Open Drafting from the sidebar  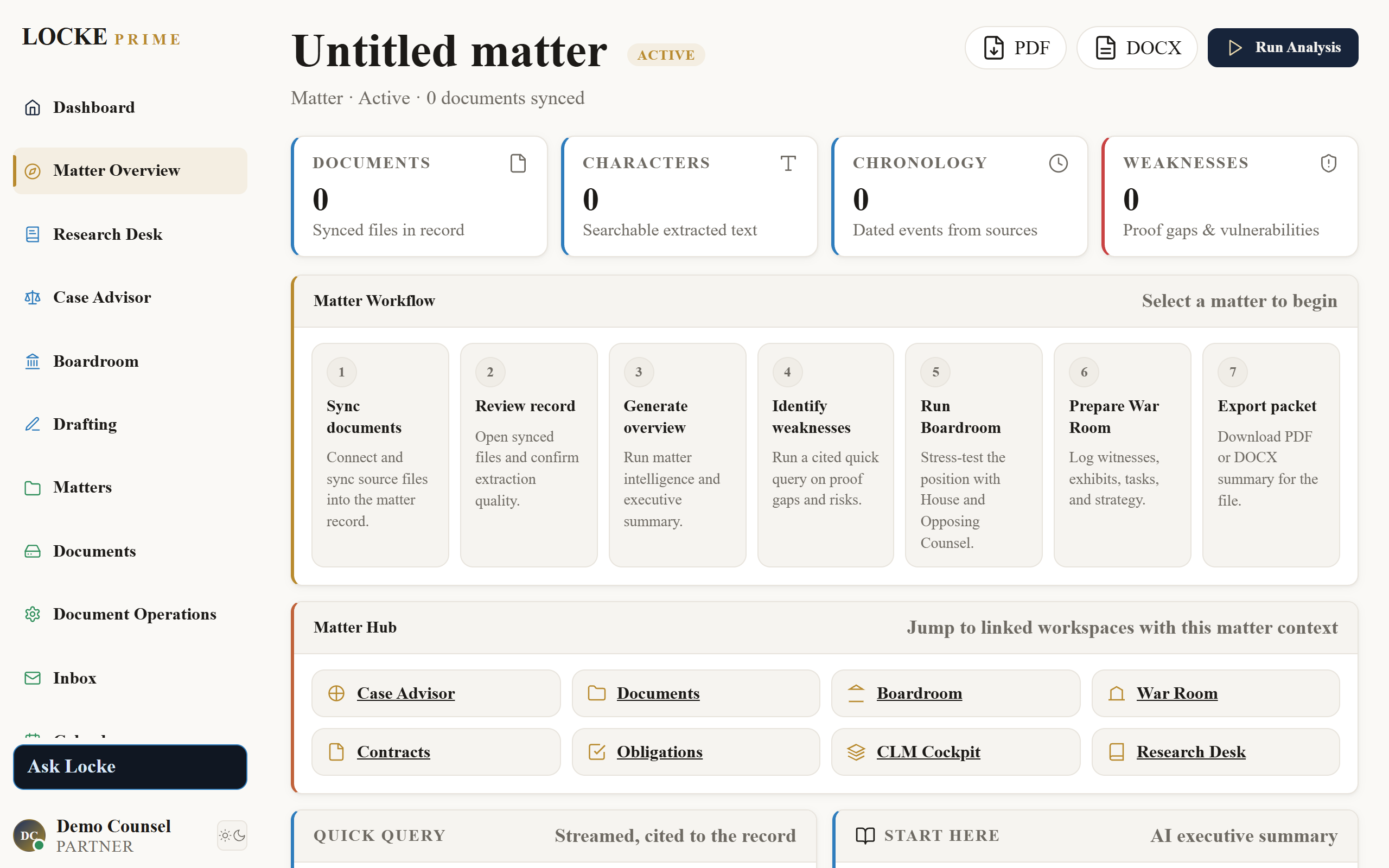coord(130,424)
